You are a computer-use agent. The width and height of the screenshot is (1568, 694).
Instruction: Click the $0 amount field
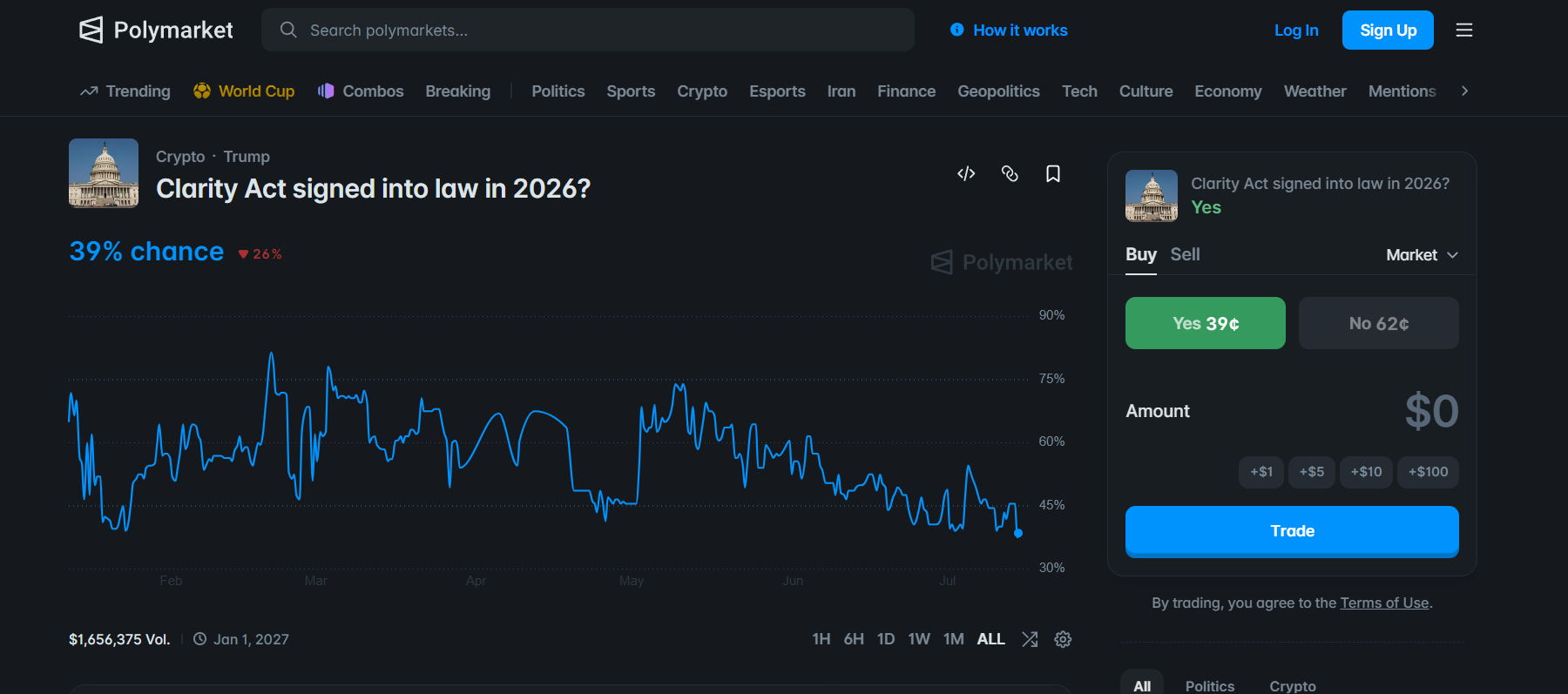1431,411
